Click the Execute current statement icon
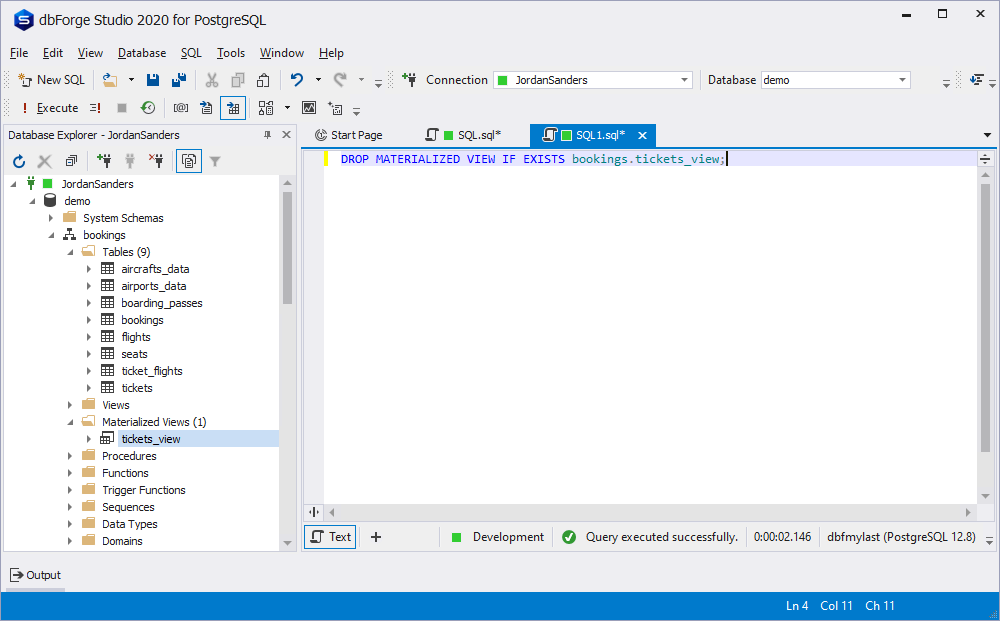Image resolution: width=1000 pixels, height=621 pixels. pyautogui.click(x=95, y=108)
